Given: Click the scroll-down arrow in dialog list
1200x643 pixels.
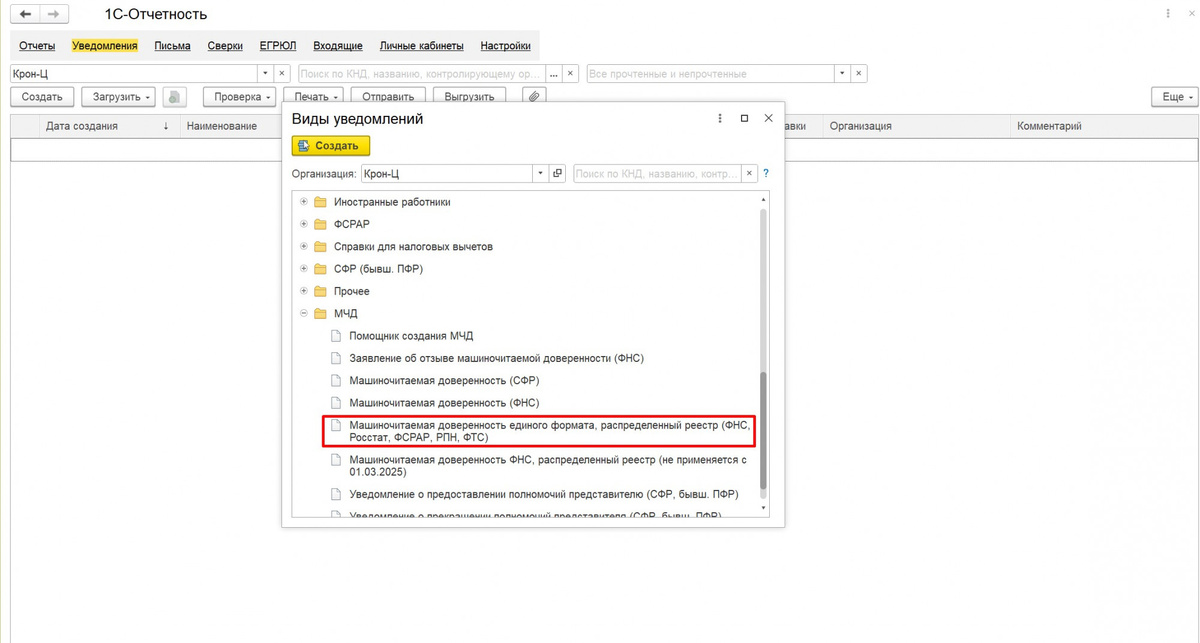Looking at the screenshot, I should [764, 508].
